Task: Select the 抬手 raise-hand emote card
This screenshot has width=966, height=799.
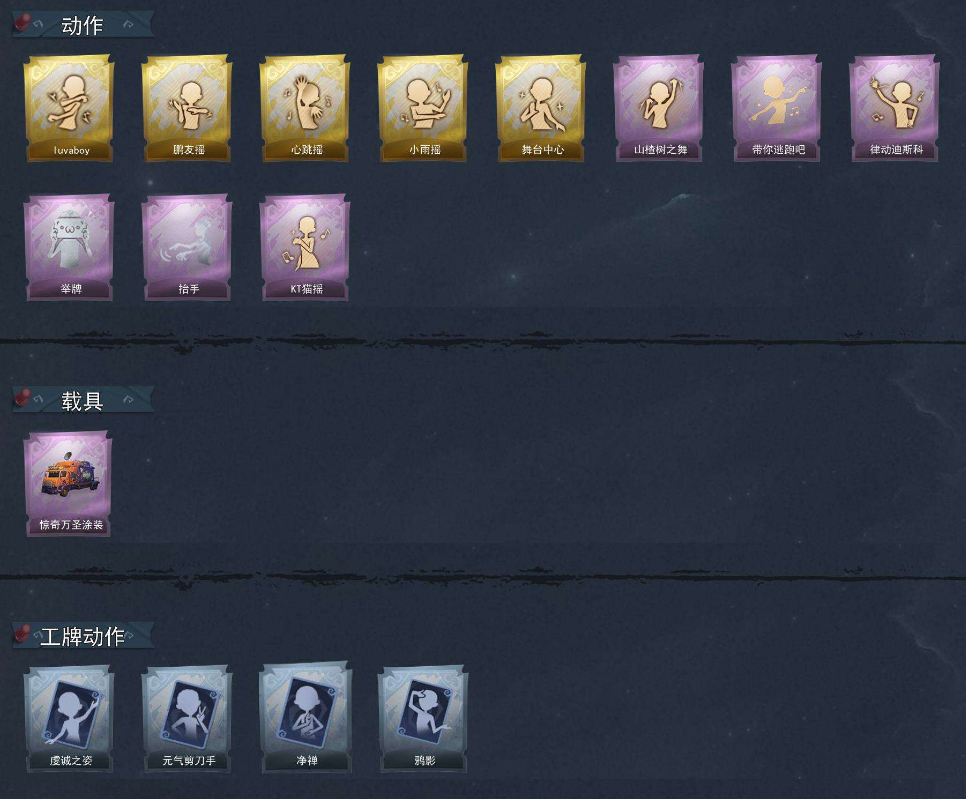Action: point(187,248)
